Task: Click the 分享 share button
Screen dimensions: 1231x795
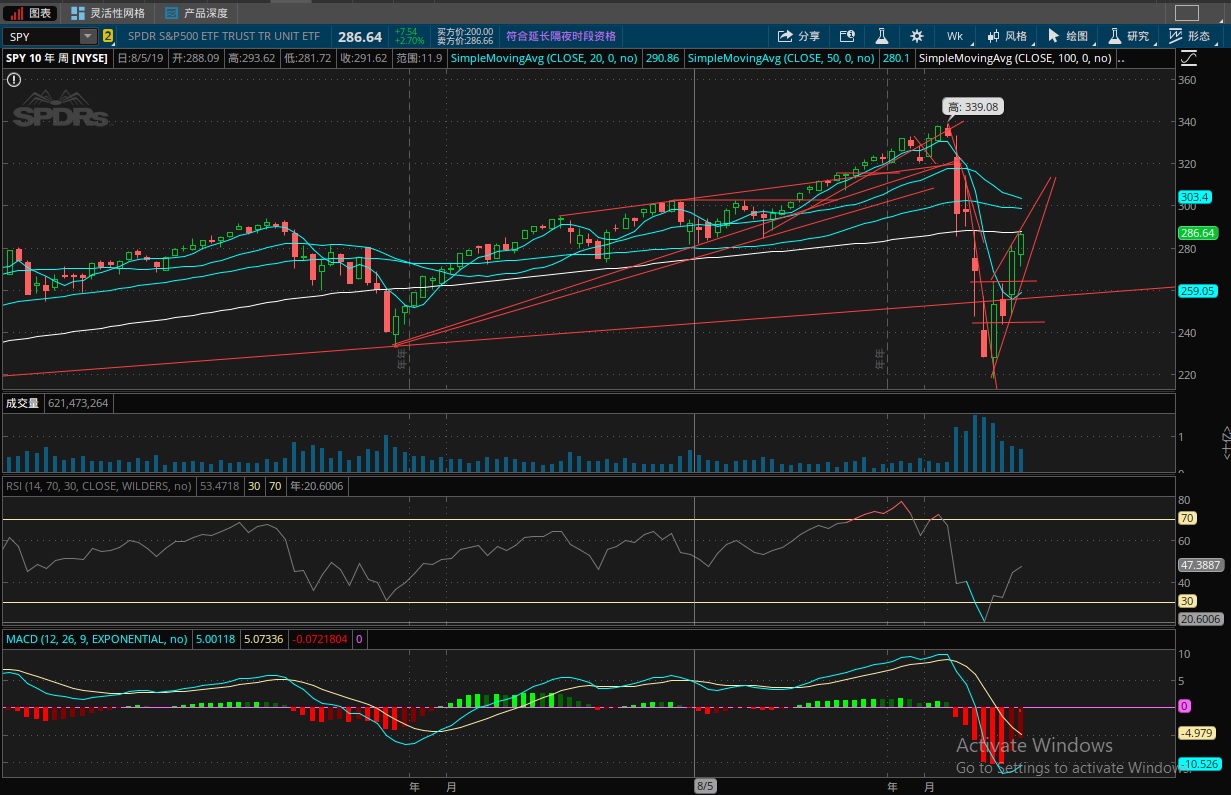Action: 799,36
